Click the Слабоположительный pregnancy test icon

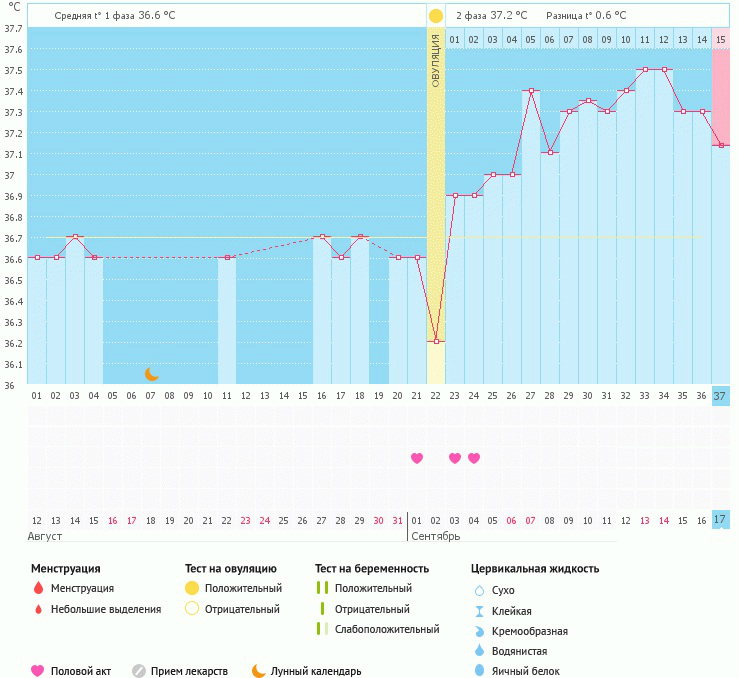(322, 629)
